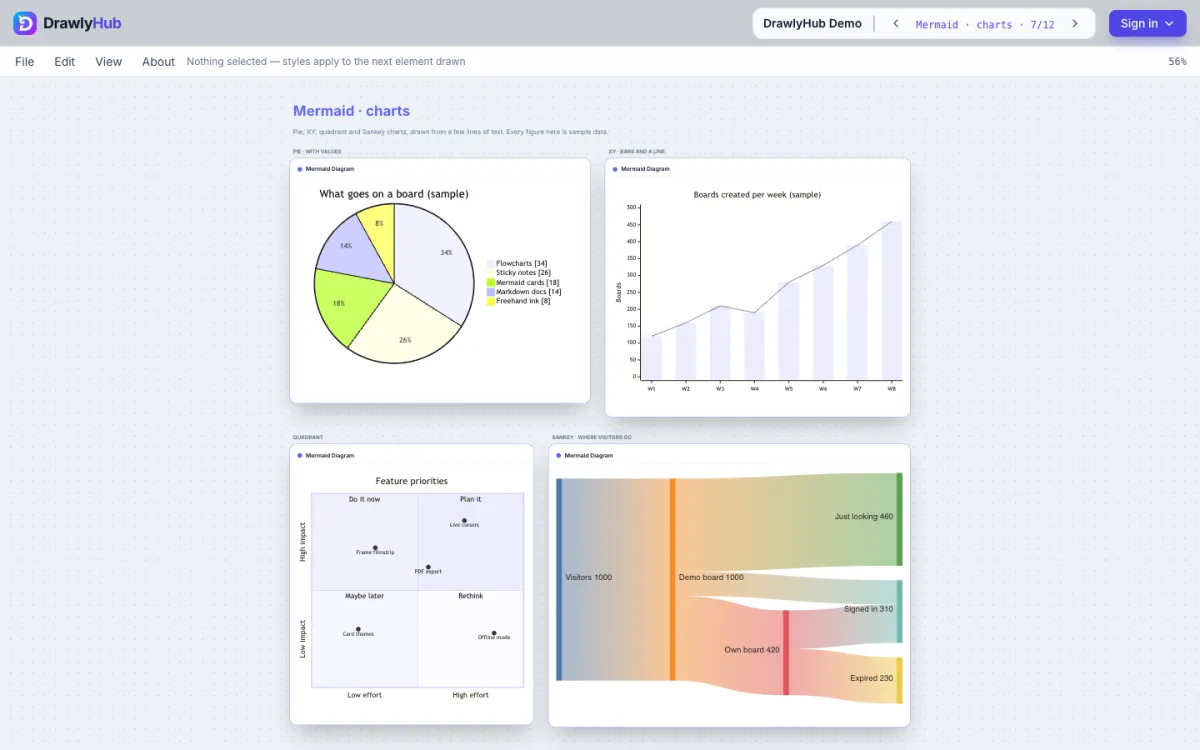Image resolution: width=1200 pixels, height=750 pixels.
Task: Click 'What goes on a board (sample)' title
Action: pyautogui.click(x=394, y=194)
